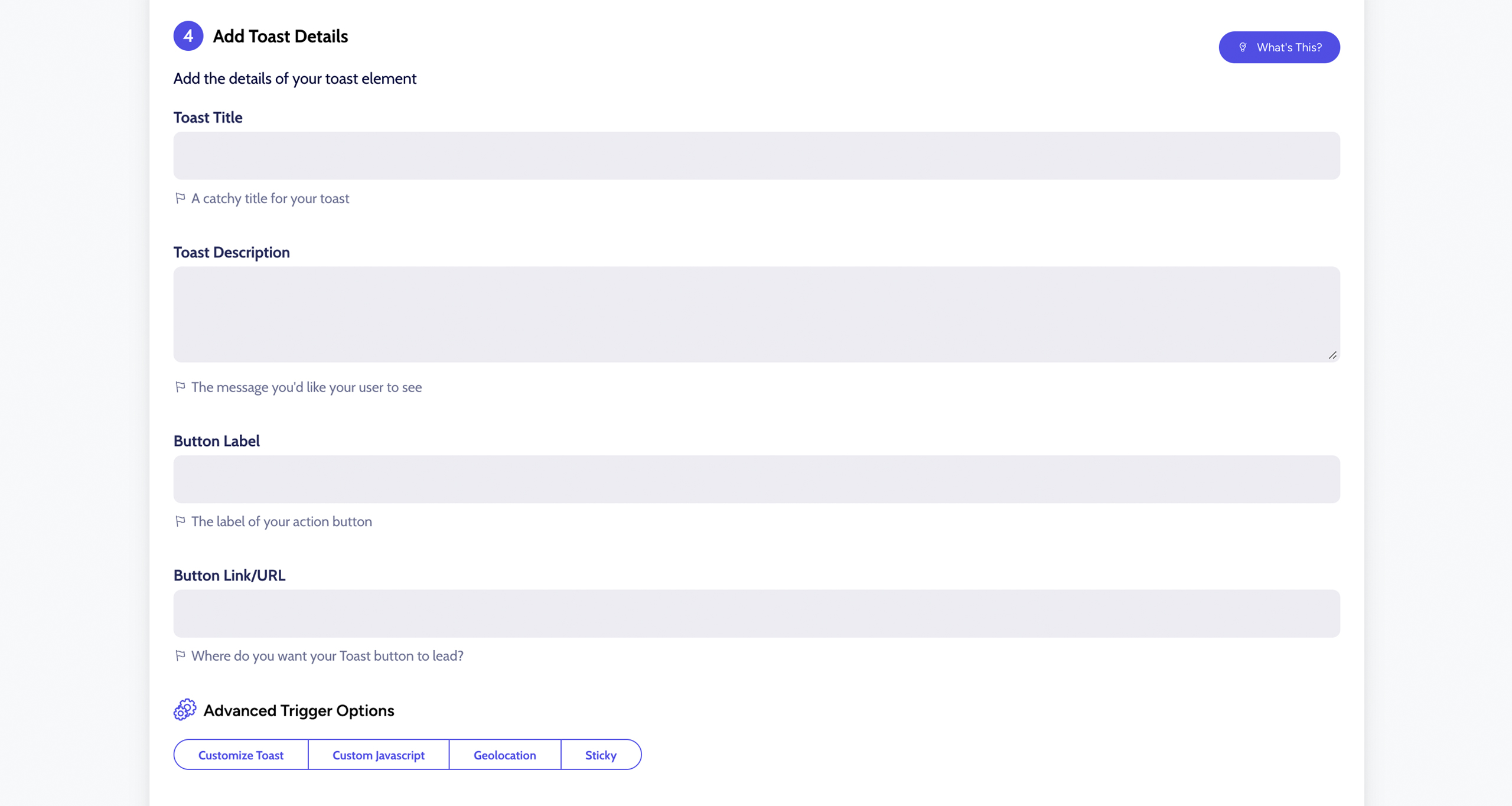The image size is (1512, 806).
Task: Click inside the Toast Description text area
Action: point(757,315)
